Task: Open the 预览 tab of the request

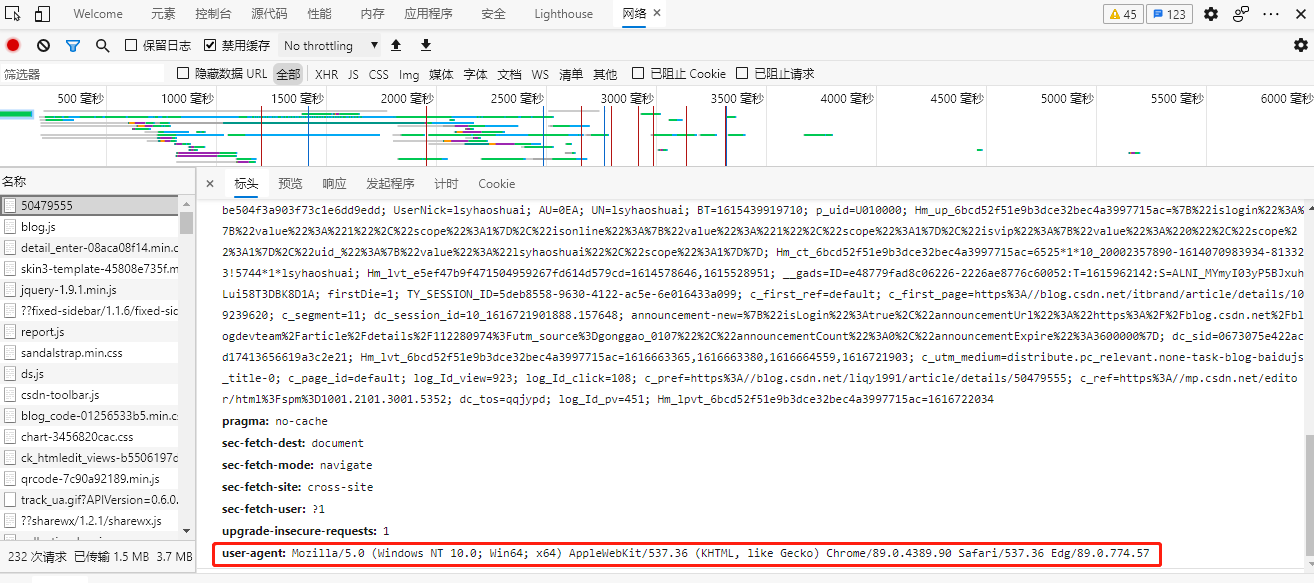Action: tap(290, 183)
